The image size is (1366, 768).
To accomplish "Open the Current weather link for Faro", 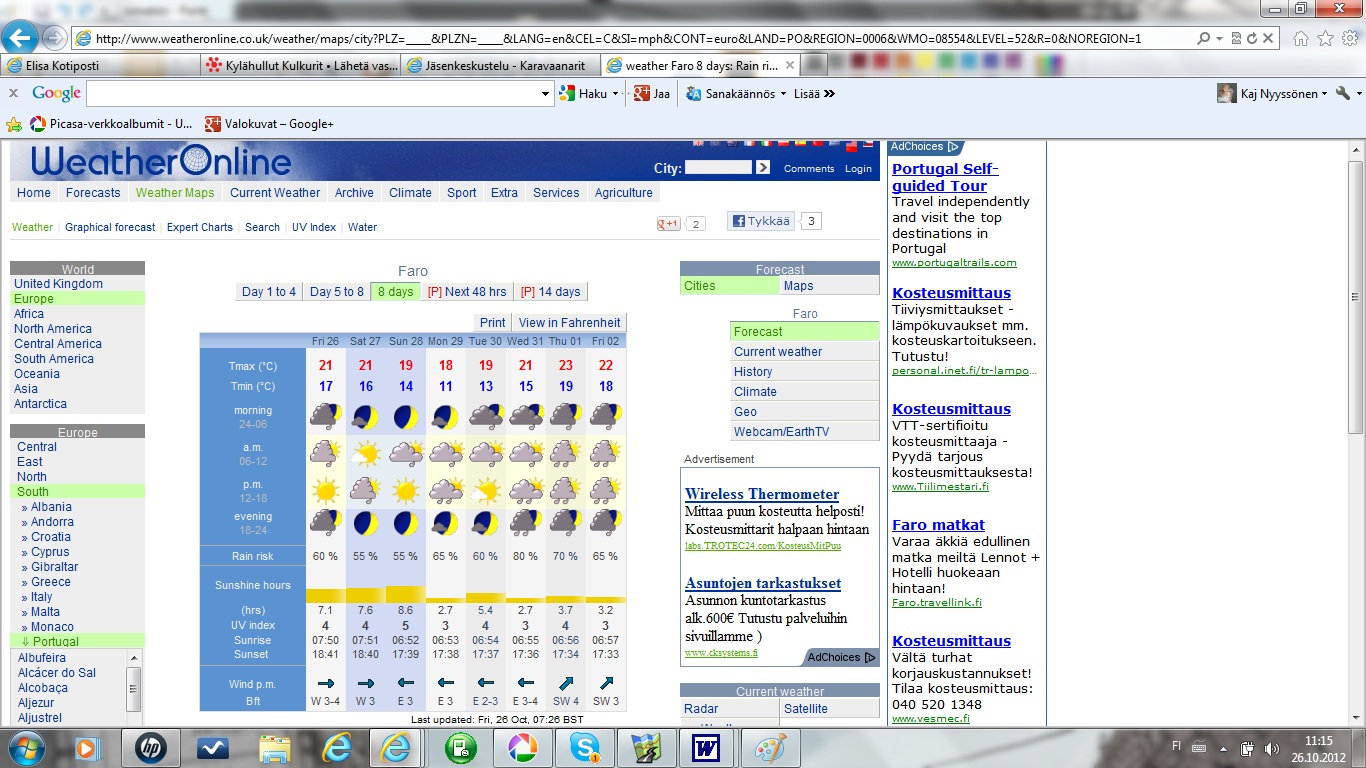I will click(x=777, y=352).
